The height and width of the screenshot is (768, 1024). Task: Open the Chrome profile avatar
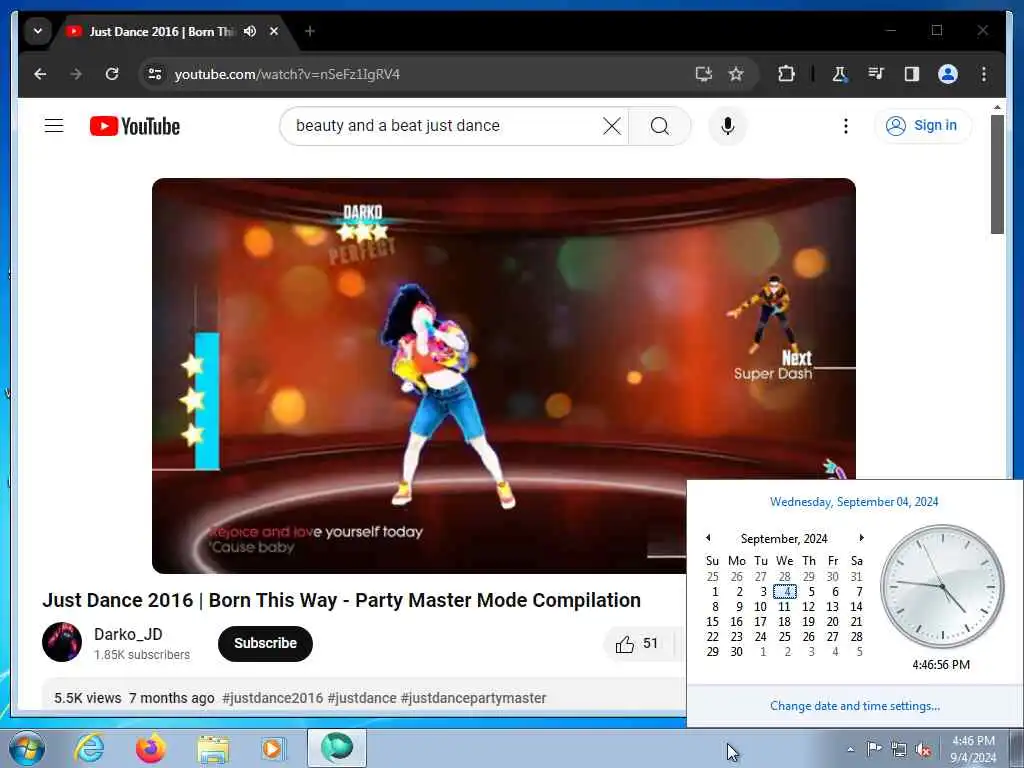tap(948, 74)
